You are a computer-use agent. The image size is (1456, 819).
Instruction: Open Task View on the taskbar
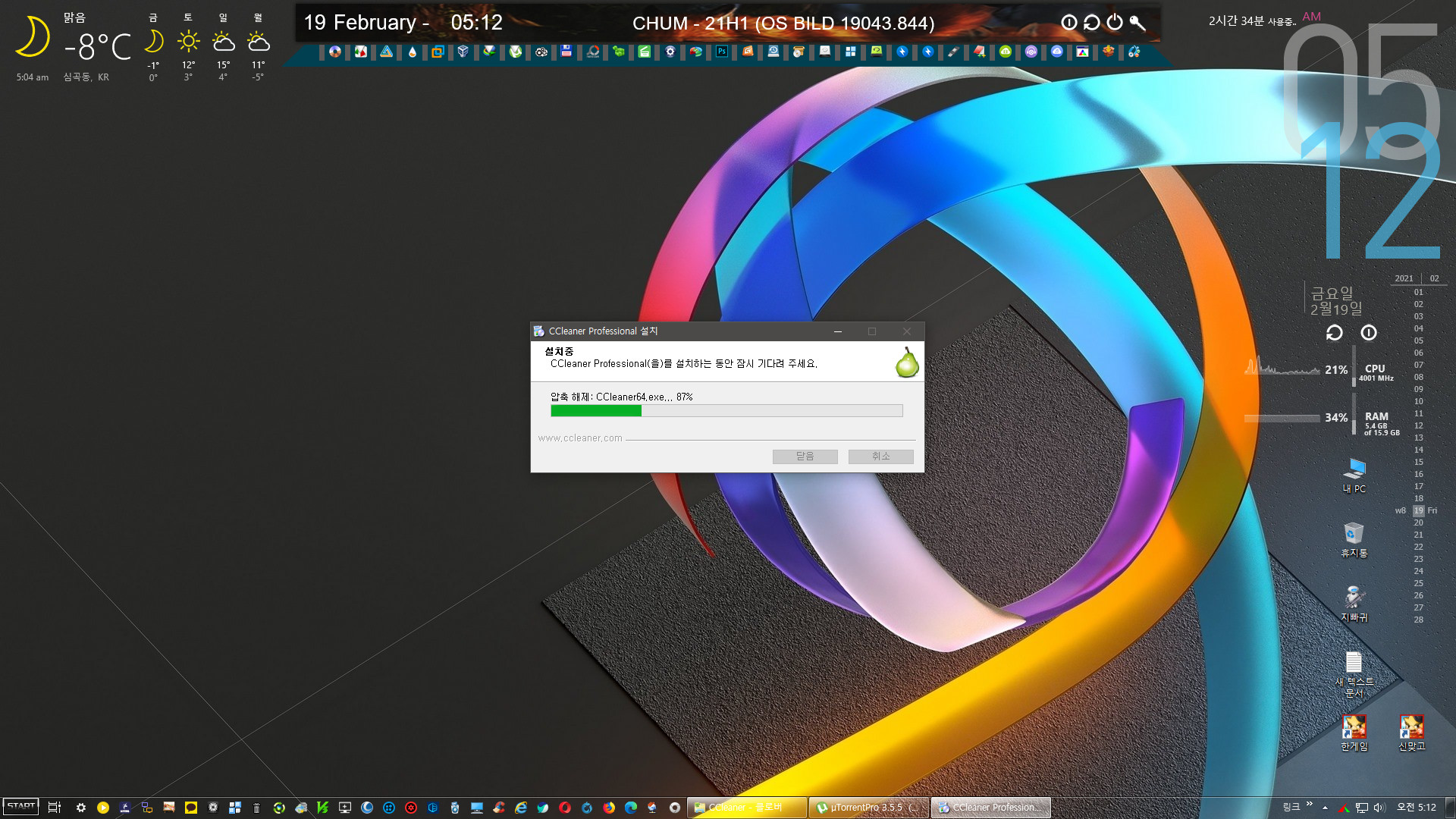54,808
